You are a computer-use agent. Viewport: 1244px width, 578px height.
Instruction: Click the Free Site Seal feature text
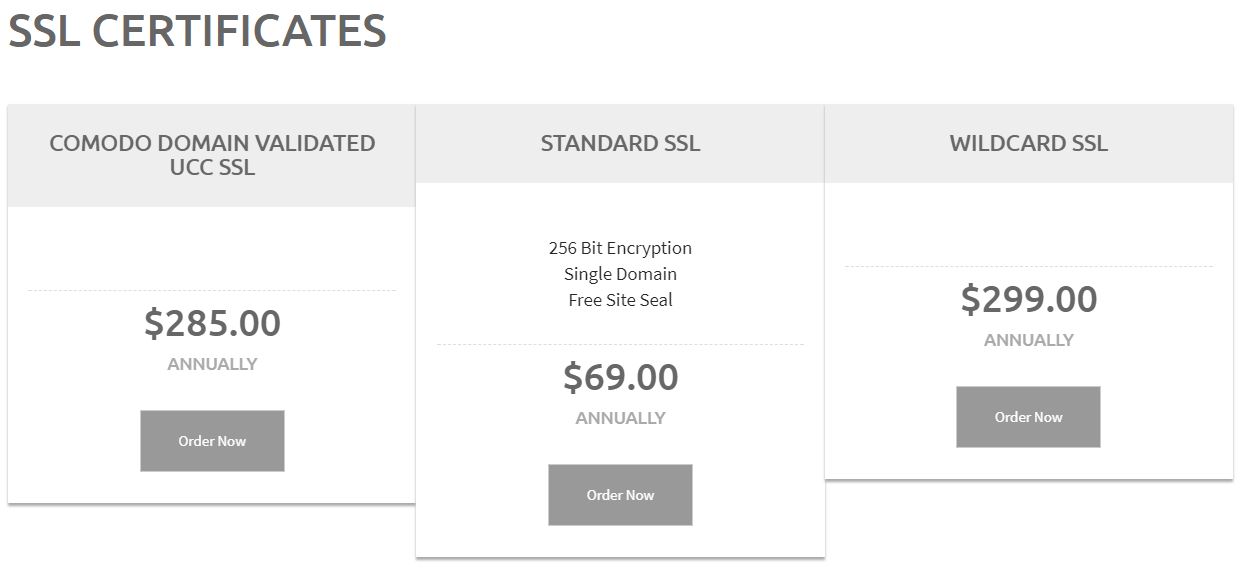coord(620,300)
